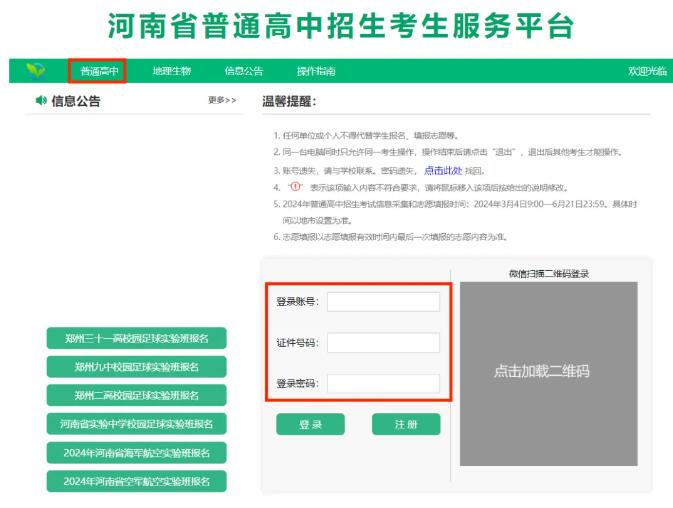Viewport: 673px width, 508px height.
Task: Click the 更多>> link
Action: pos(222,100)
